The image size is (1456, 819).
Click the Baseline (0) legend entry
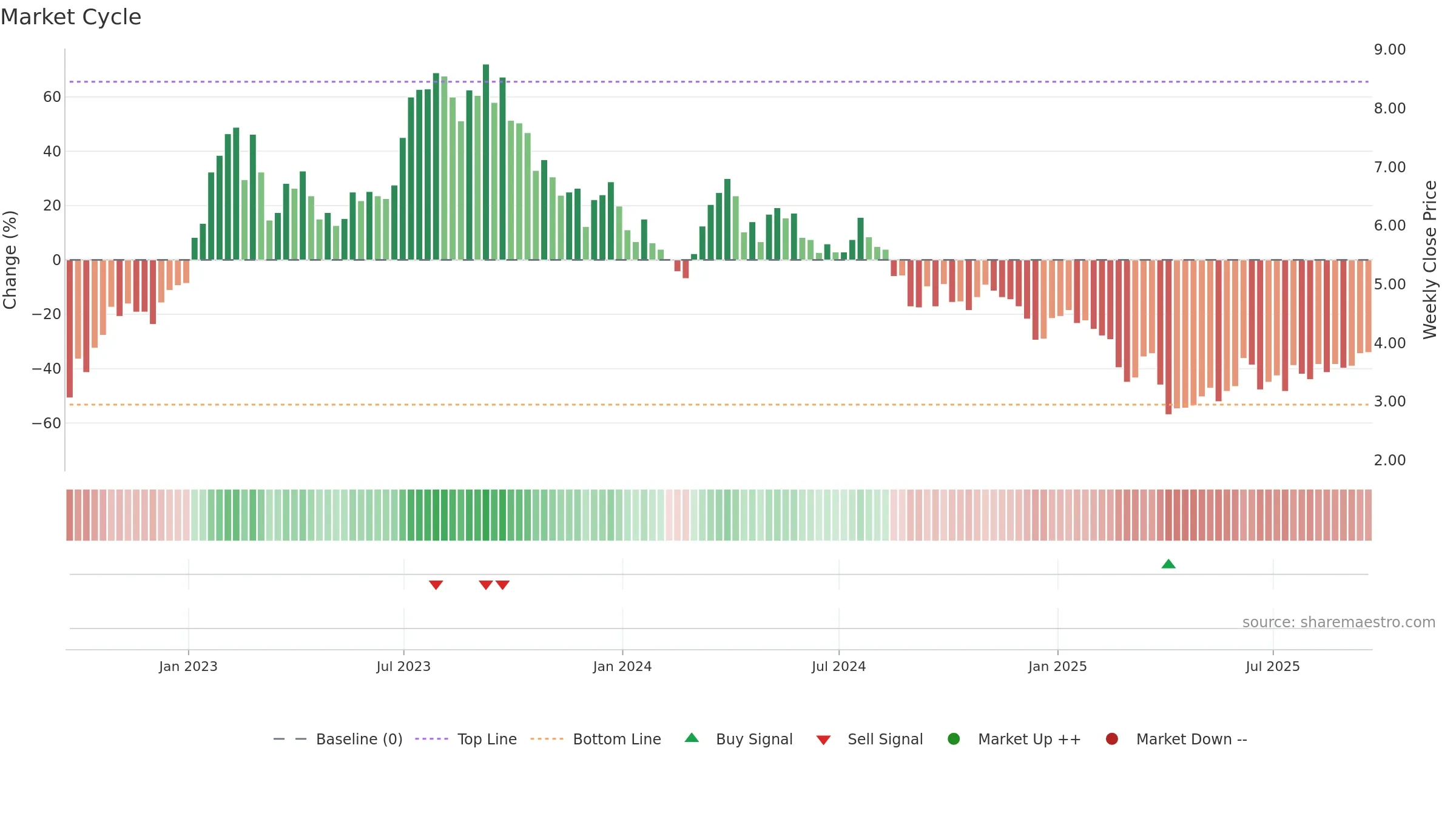pyautogui.click(x=338, y=739)
